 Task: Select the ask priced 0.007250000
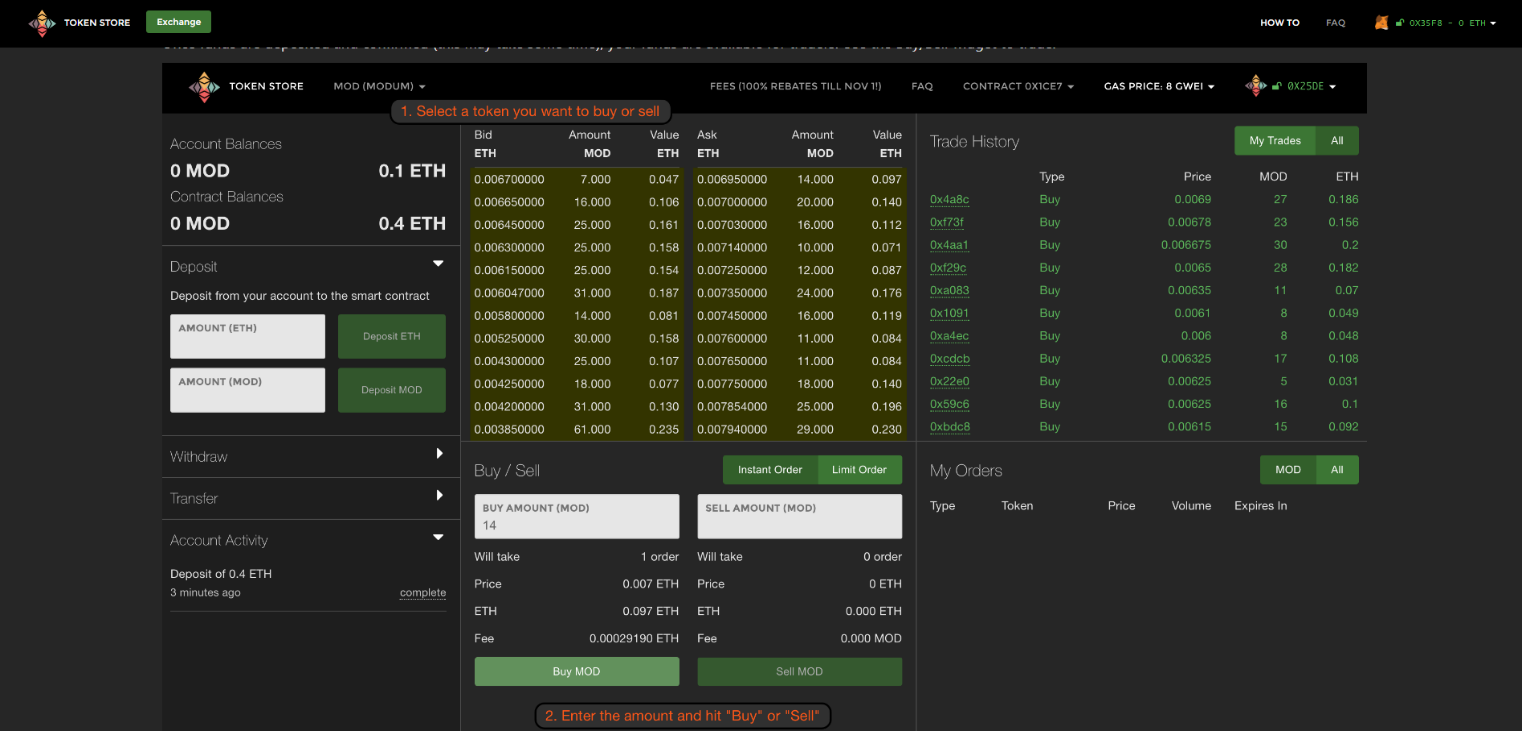(800, 270)
